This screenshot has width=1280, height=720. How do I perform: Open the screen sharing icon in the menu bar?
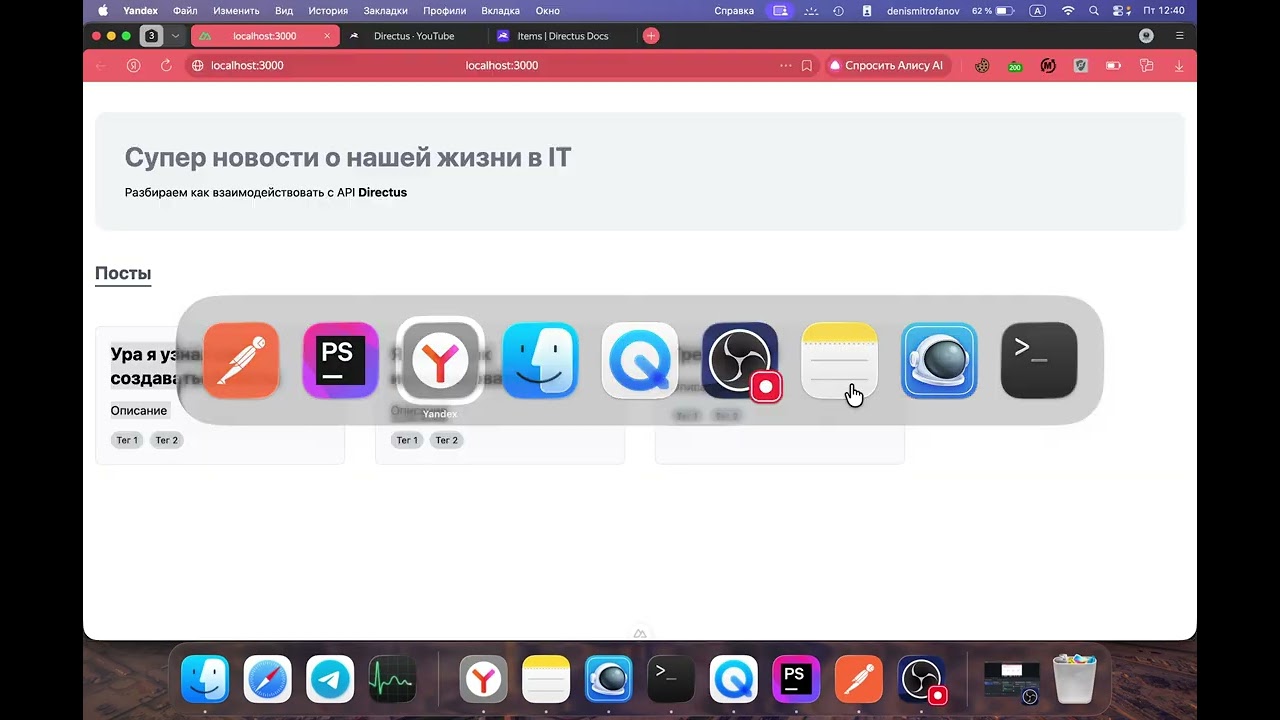[780, 11]
